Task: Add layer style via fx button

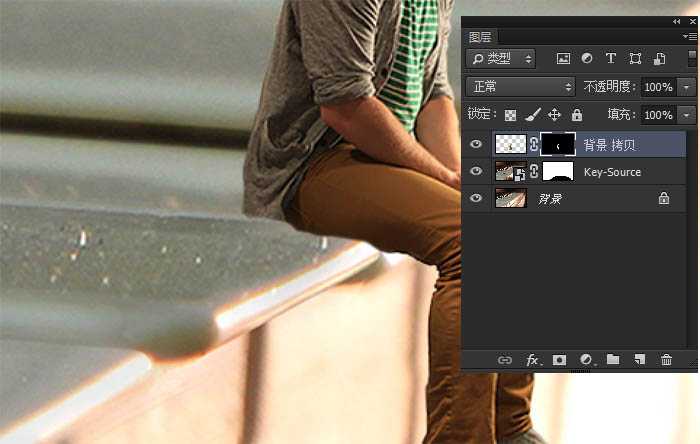Action: click(533, 360)
